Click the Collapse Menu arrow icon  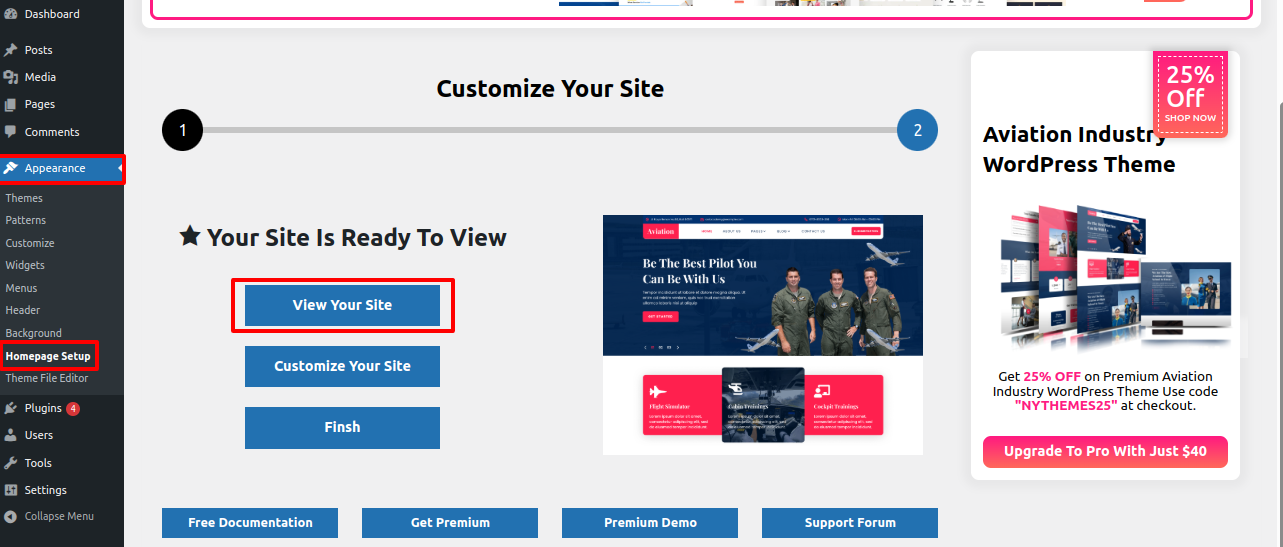[x=11, y=516]
